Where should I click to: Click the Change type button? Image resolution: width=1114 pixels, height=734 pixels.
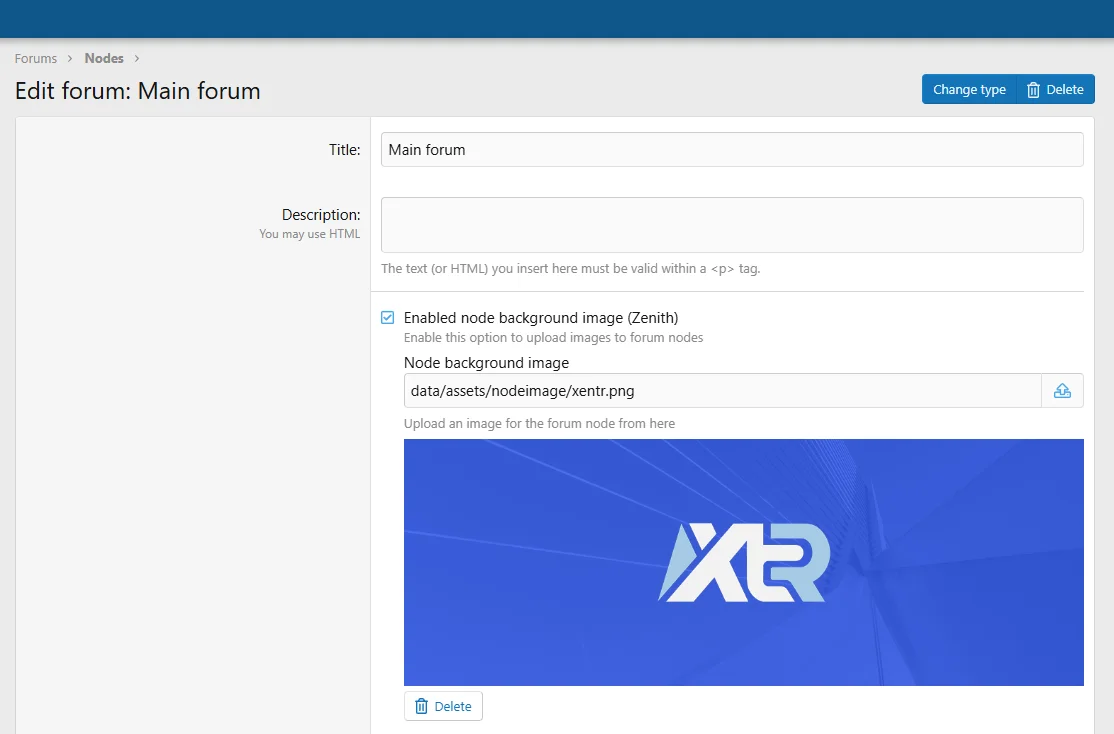click(969, 90)
